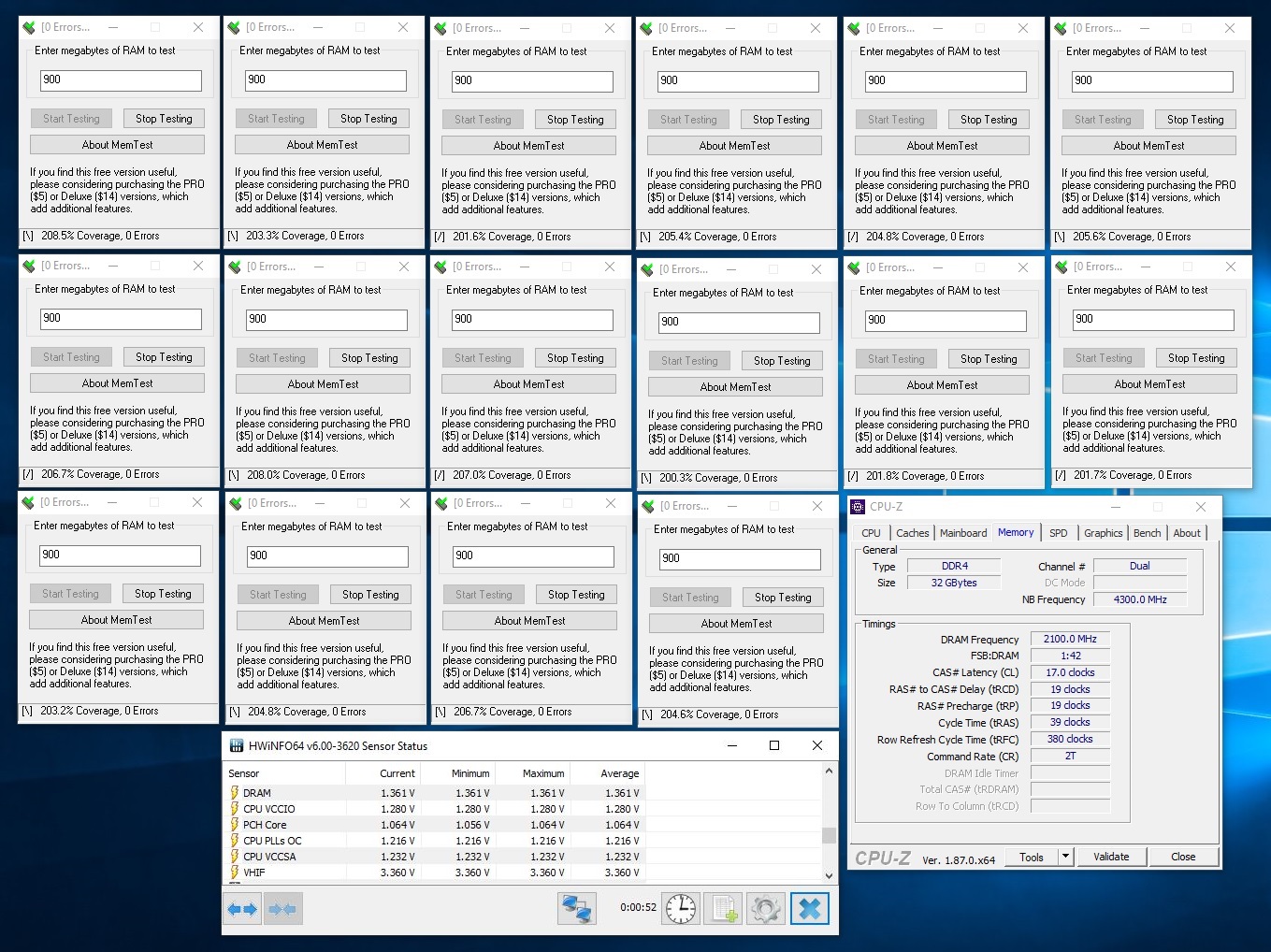The width and height of the screenshot is (1271, 952).
Task: Click the CAS# Latency value 17.0 clocks
Action: (1070, 673)
